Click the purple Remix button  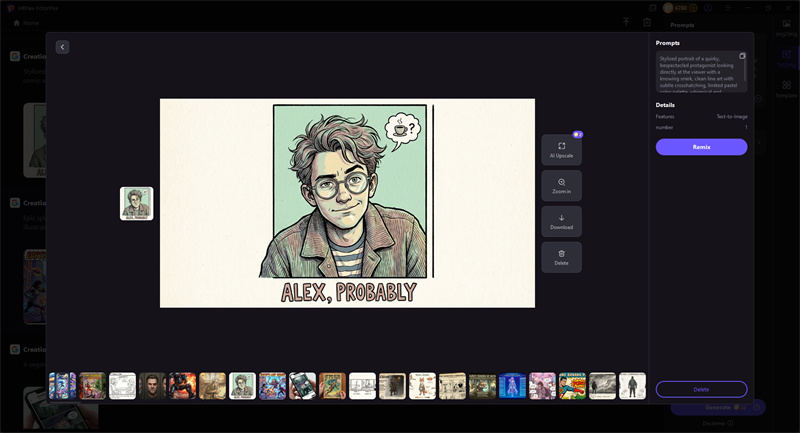[702, 147]
